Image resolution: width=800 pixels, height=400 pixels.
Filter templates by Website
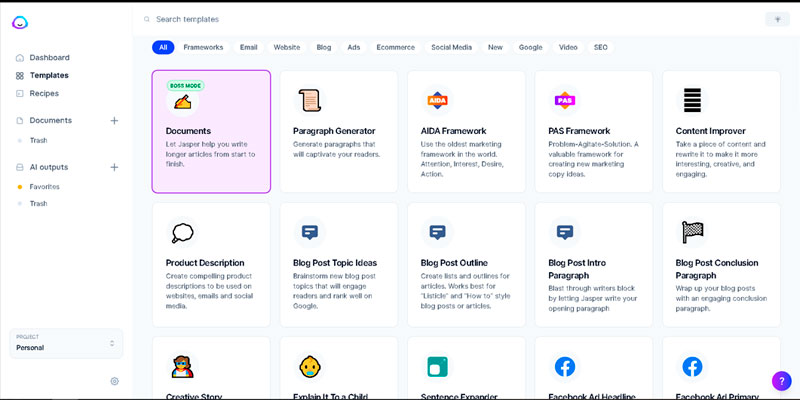(x=287, y=47)
